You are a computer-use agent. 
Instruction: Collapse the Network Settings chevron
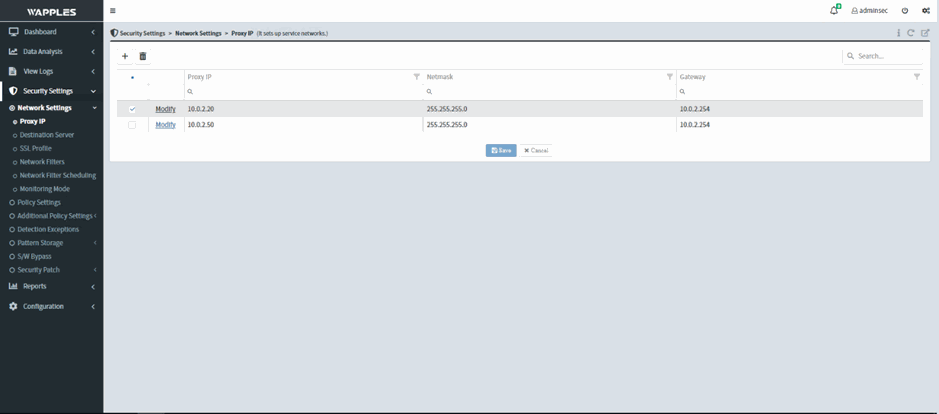(94, 108)
